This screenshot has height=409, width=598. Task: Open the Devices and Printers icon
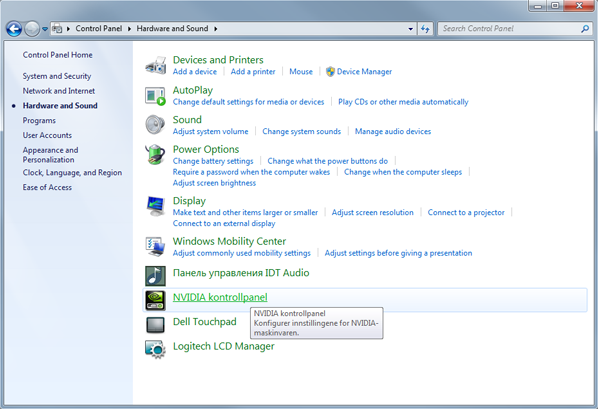tap(156, 65)
